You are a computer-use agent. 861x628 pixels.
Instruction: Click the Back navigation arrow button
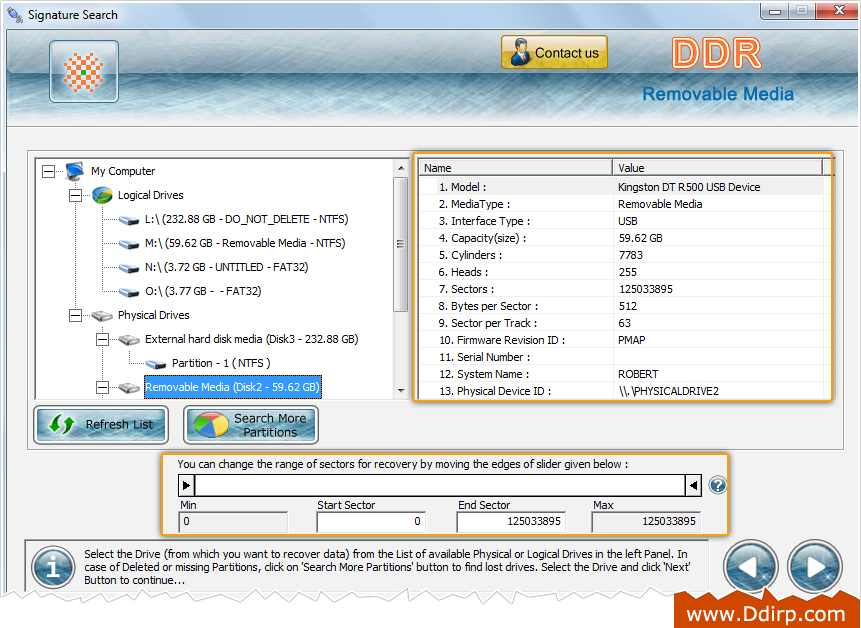point(750,566)
